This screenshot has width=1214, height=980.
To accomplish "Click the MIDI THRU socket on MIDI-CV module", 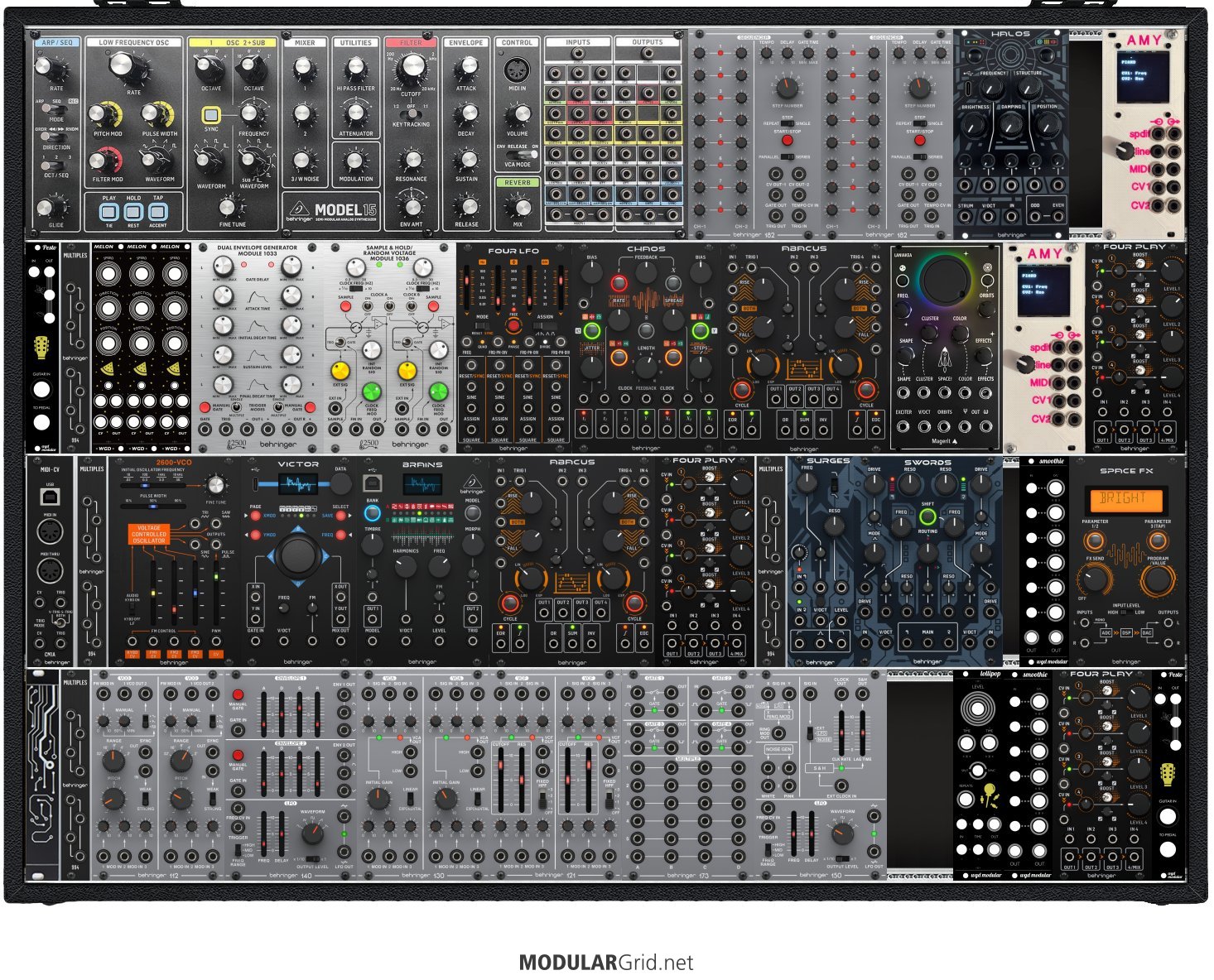I will [51, 570].
